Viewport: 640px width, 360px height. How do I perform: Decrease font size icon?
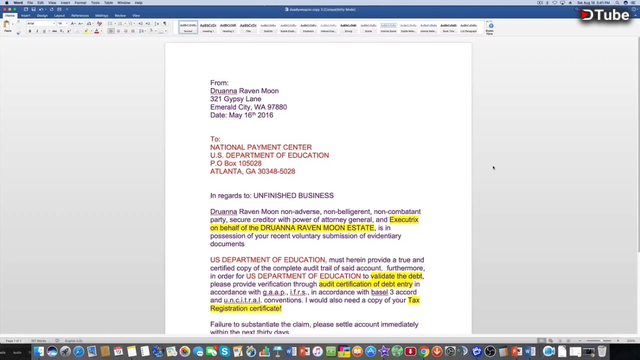pyautogui.click(x=80, y=23)
